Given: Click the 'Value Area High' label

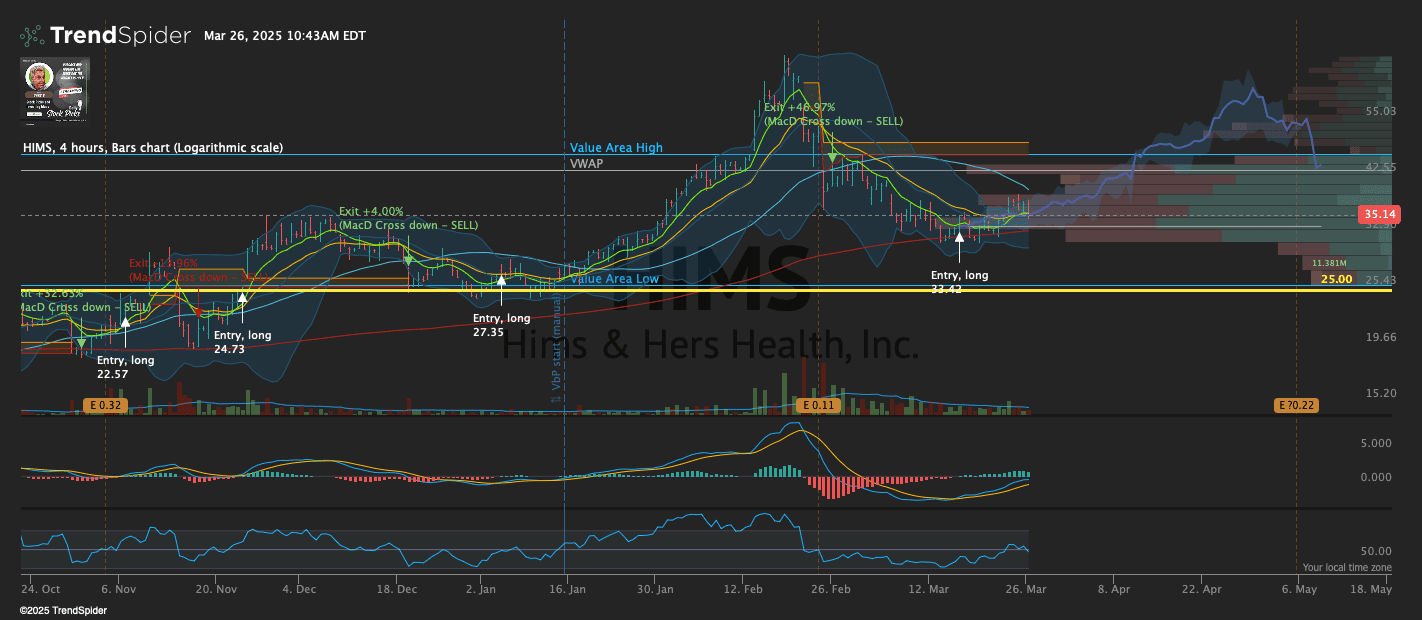Looking at the screenshot, I should coord(616,148).
